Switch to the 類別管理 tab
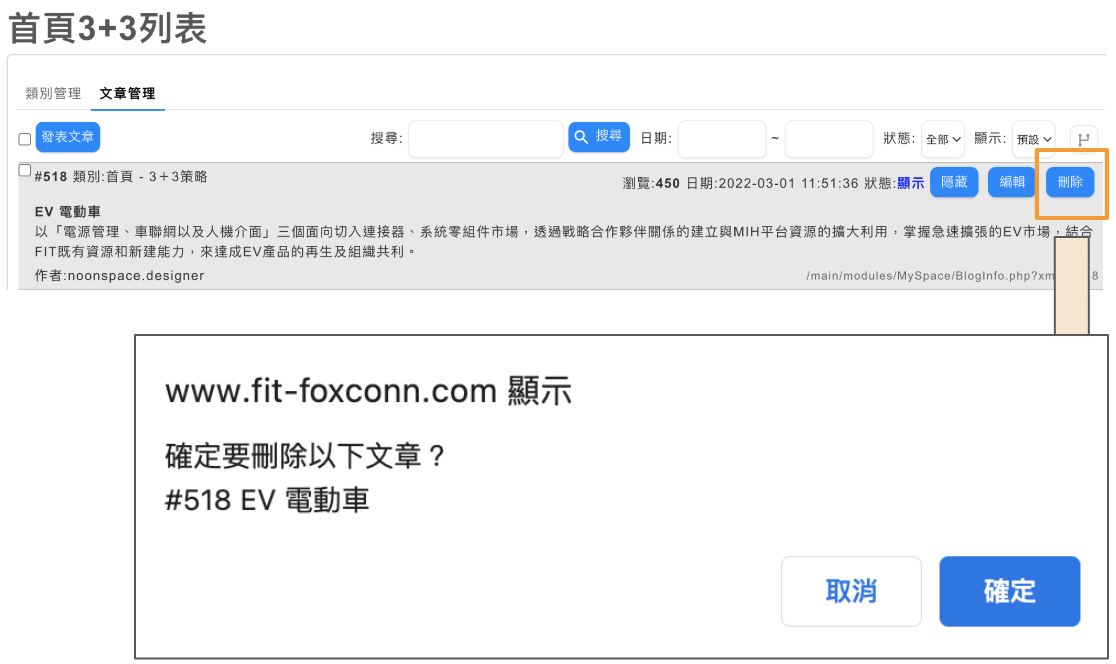The image size is (1116, 664). pyautogui.click(x=53, y=93)
